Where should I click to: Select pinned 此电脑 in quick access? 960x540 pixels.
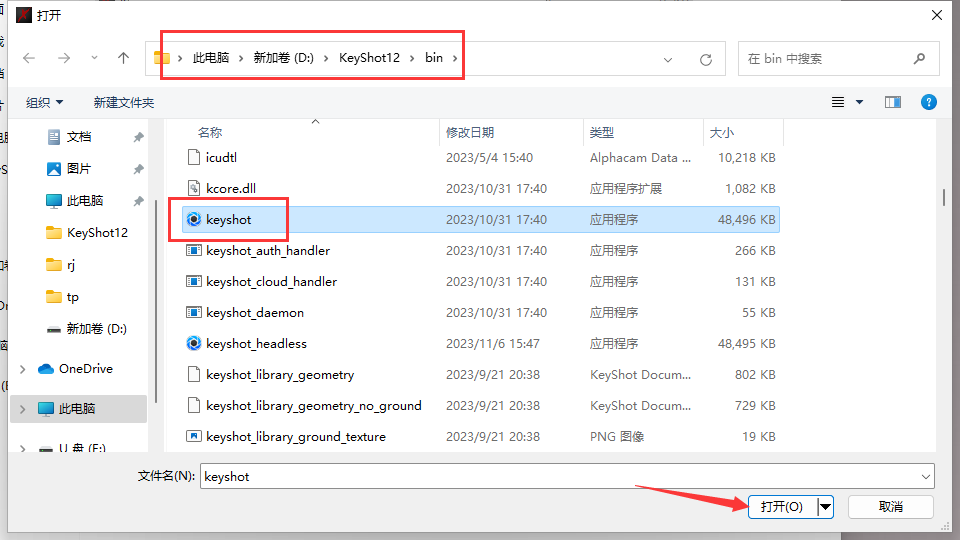click(x=84, y=200)
